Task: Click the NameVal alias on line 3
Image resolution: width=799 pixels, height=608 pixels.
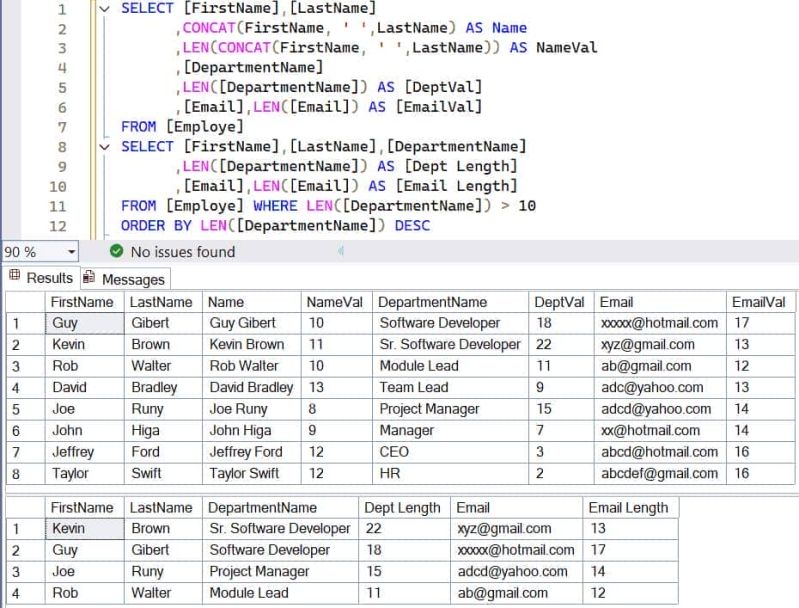Action: (x=566, y=47)
